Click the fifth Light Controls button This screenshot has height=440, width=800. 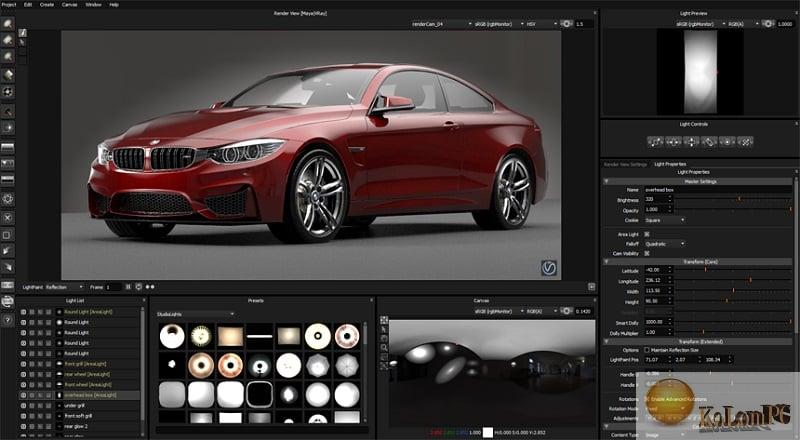click(x=728, y=142)
